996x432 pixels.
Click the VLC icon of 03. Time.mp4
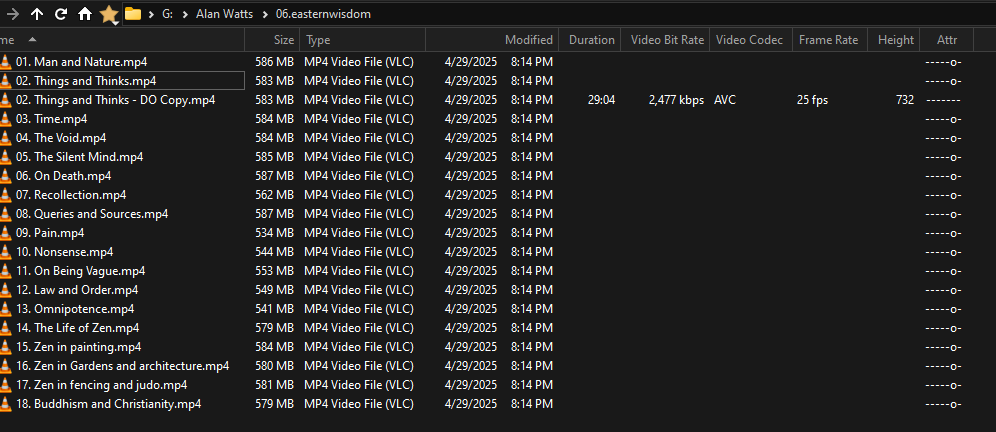(6, 119)
